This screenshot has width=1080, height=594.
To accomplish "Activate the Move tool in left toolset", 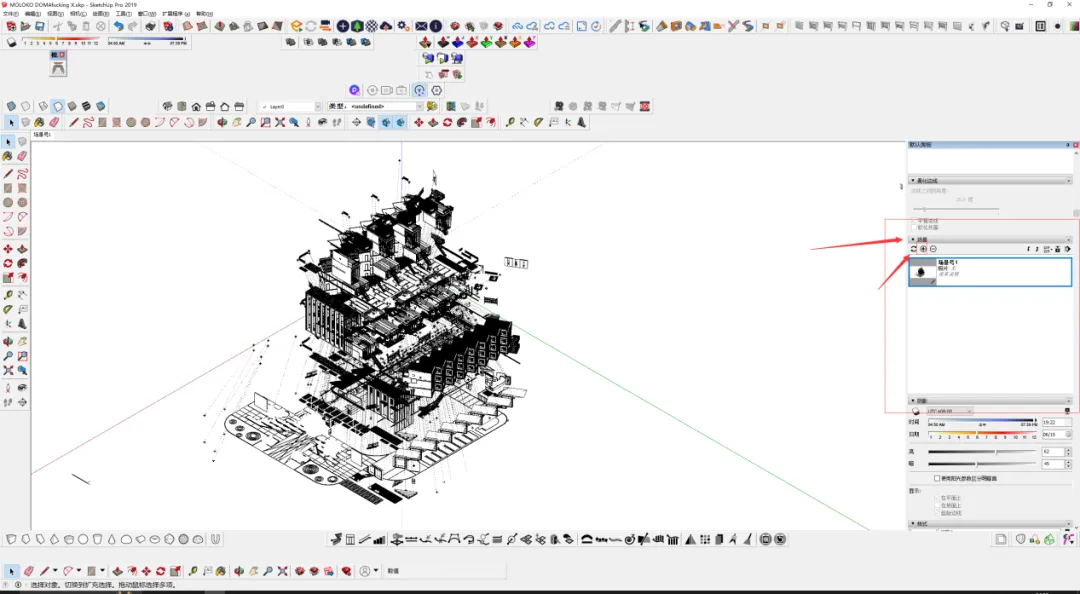I will click(8, 249).
